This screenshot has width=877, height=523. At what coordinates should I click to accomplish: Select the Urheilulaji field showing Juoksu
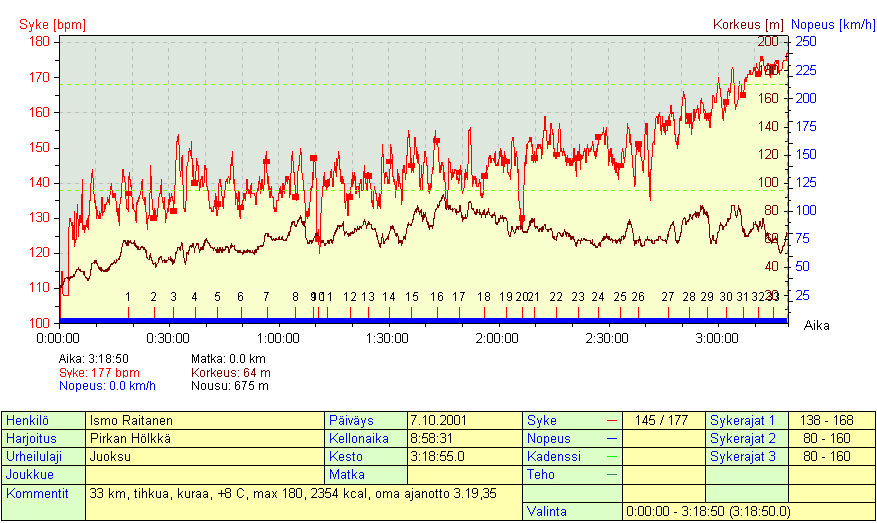[x=205, y=457]
